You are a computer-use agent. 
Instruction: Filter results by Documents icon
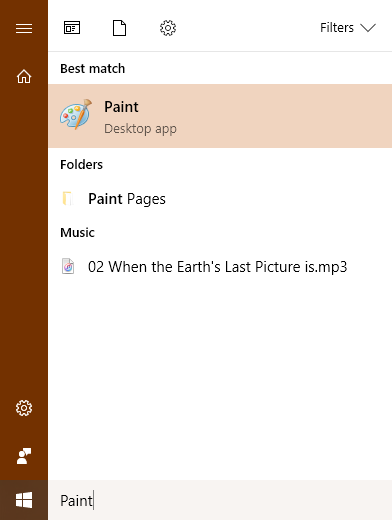[x=119, y=28]
